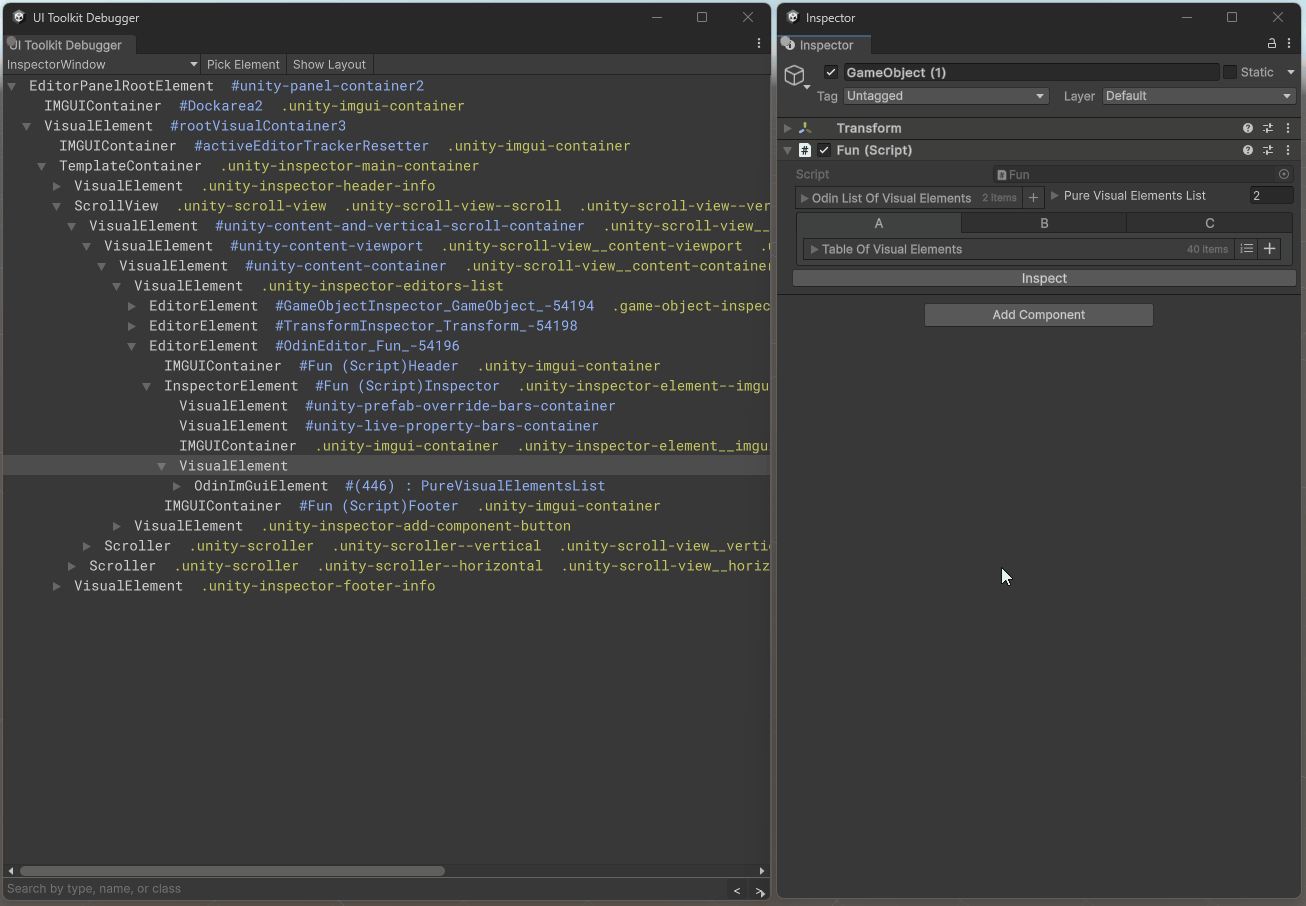Click the debugger horizontal scrollbar thumb
This screenshot has width=1306, height=906.
click(232, 871)
